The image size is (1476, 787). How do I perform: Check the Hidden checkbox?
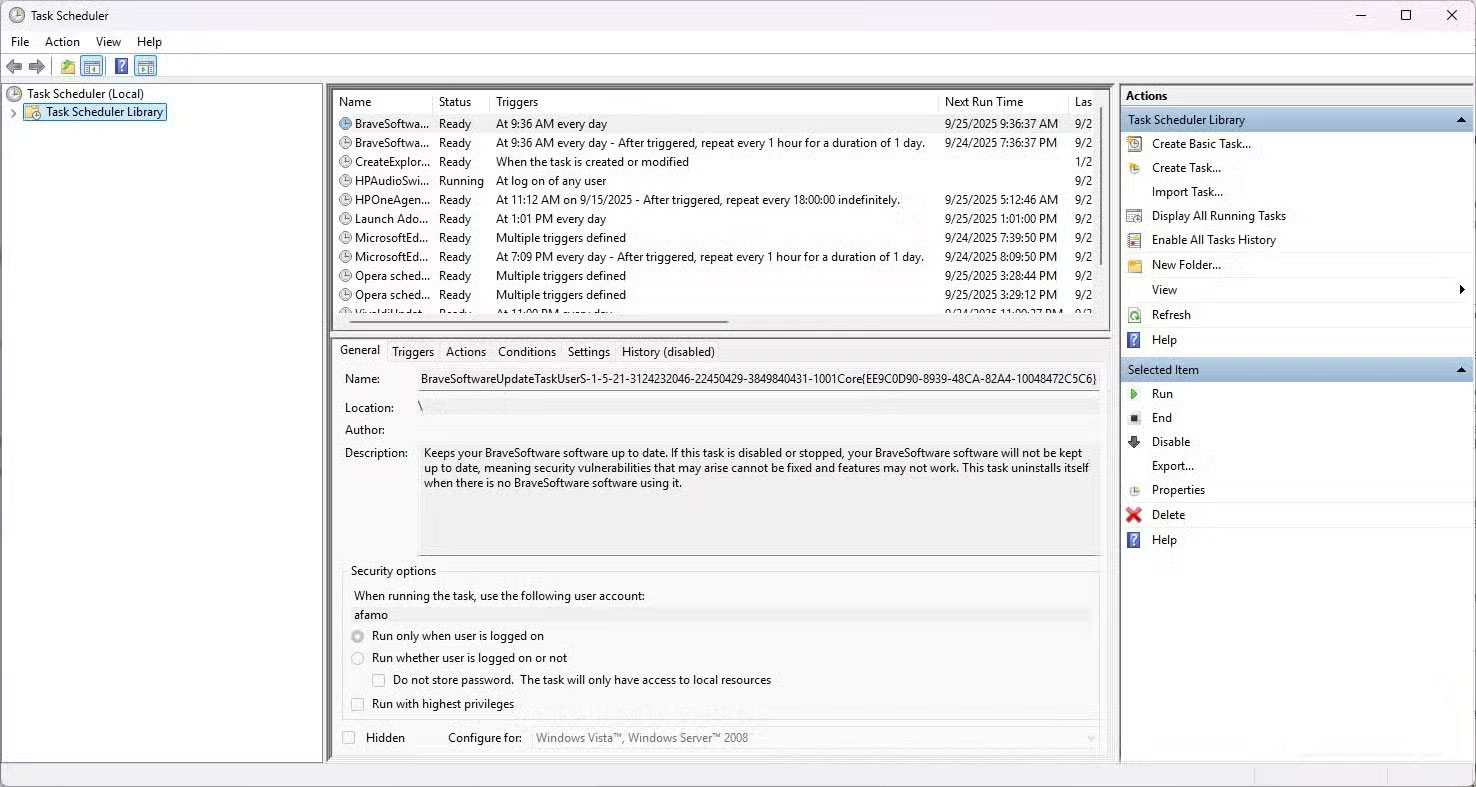349,737
